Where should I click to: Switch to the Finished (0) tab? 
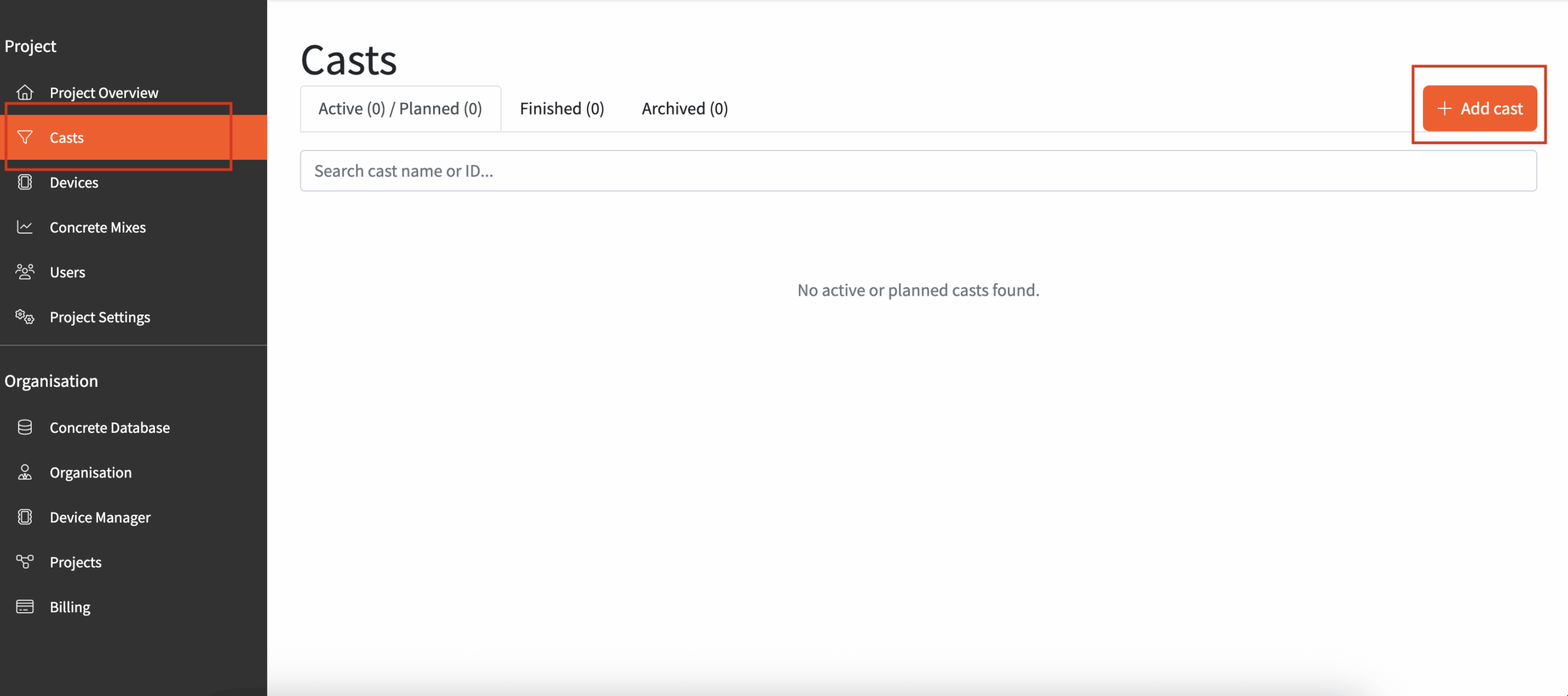pyautogui.click(x=562, y=109)
